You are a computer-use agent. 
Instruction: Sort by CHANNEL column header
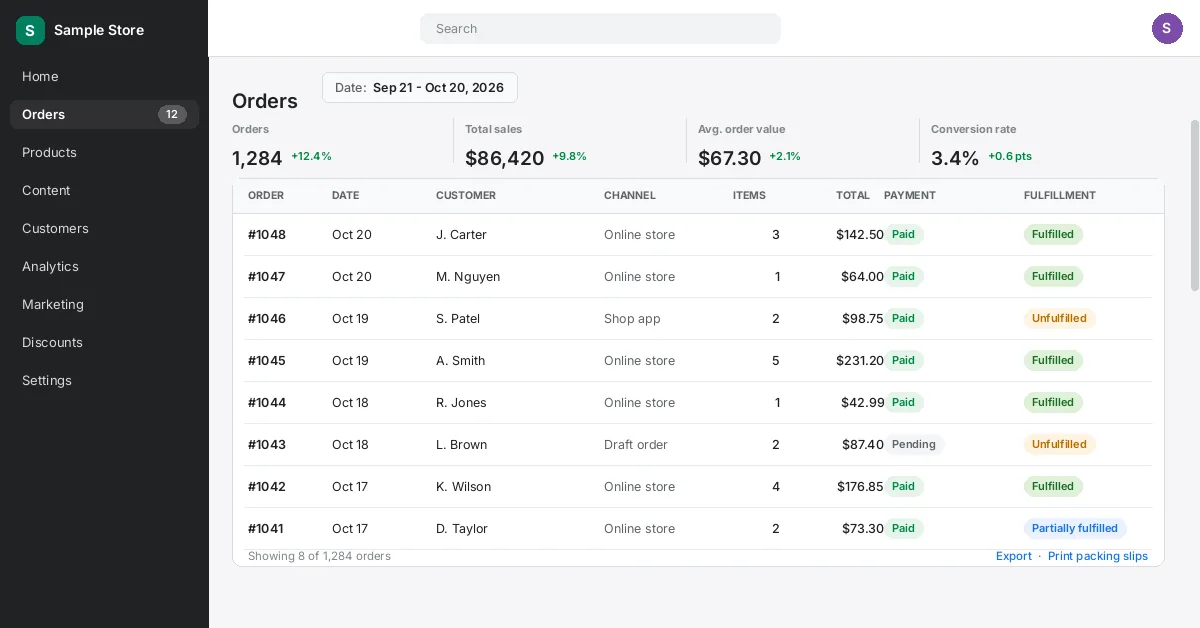click(x=630, y=195)
